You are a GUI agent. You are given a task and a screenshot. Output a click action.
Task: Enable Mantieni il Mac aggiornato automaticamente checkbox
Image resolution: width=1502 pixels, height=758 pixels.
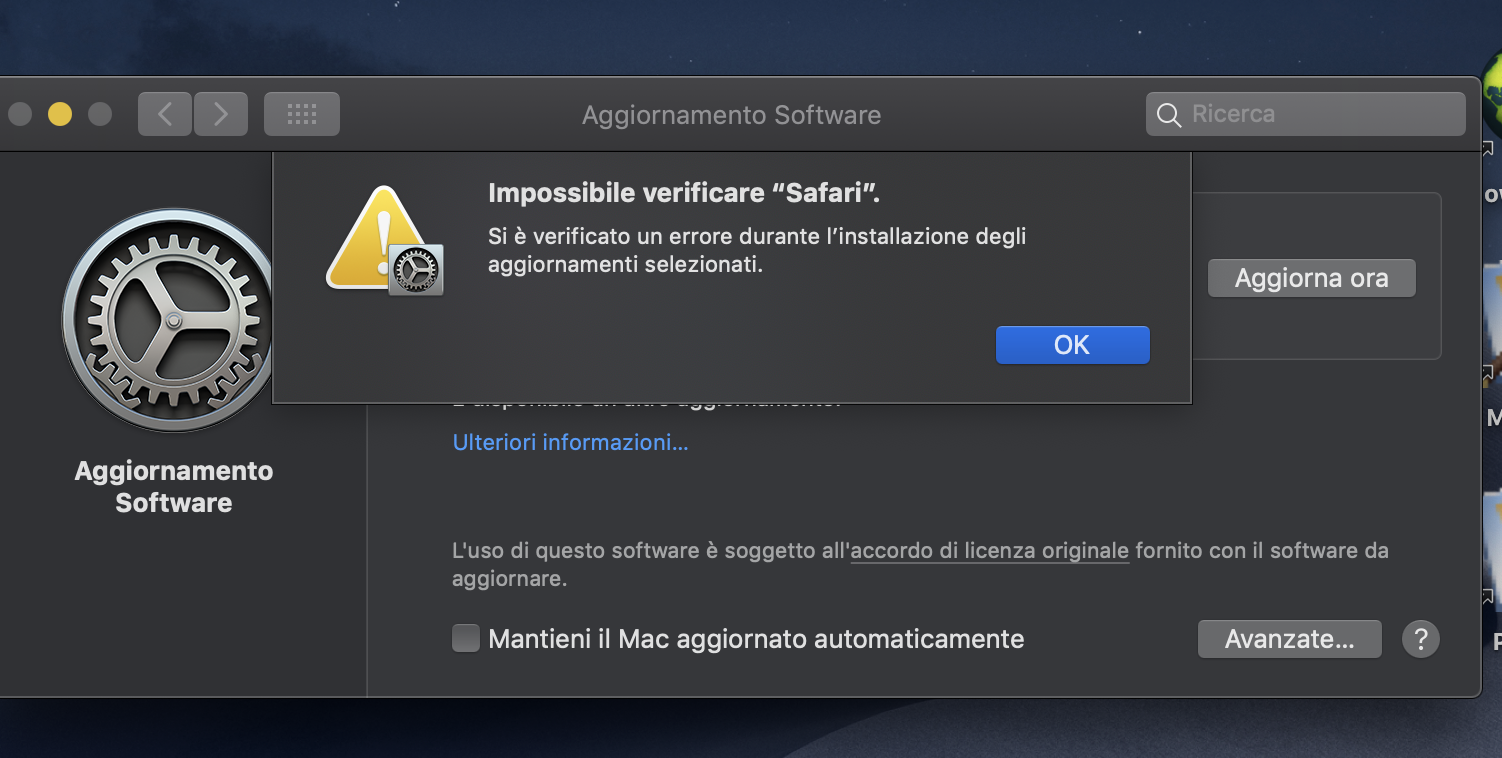pos(466,638)
